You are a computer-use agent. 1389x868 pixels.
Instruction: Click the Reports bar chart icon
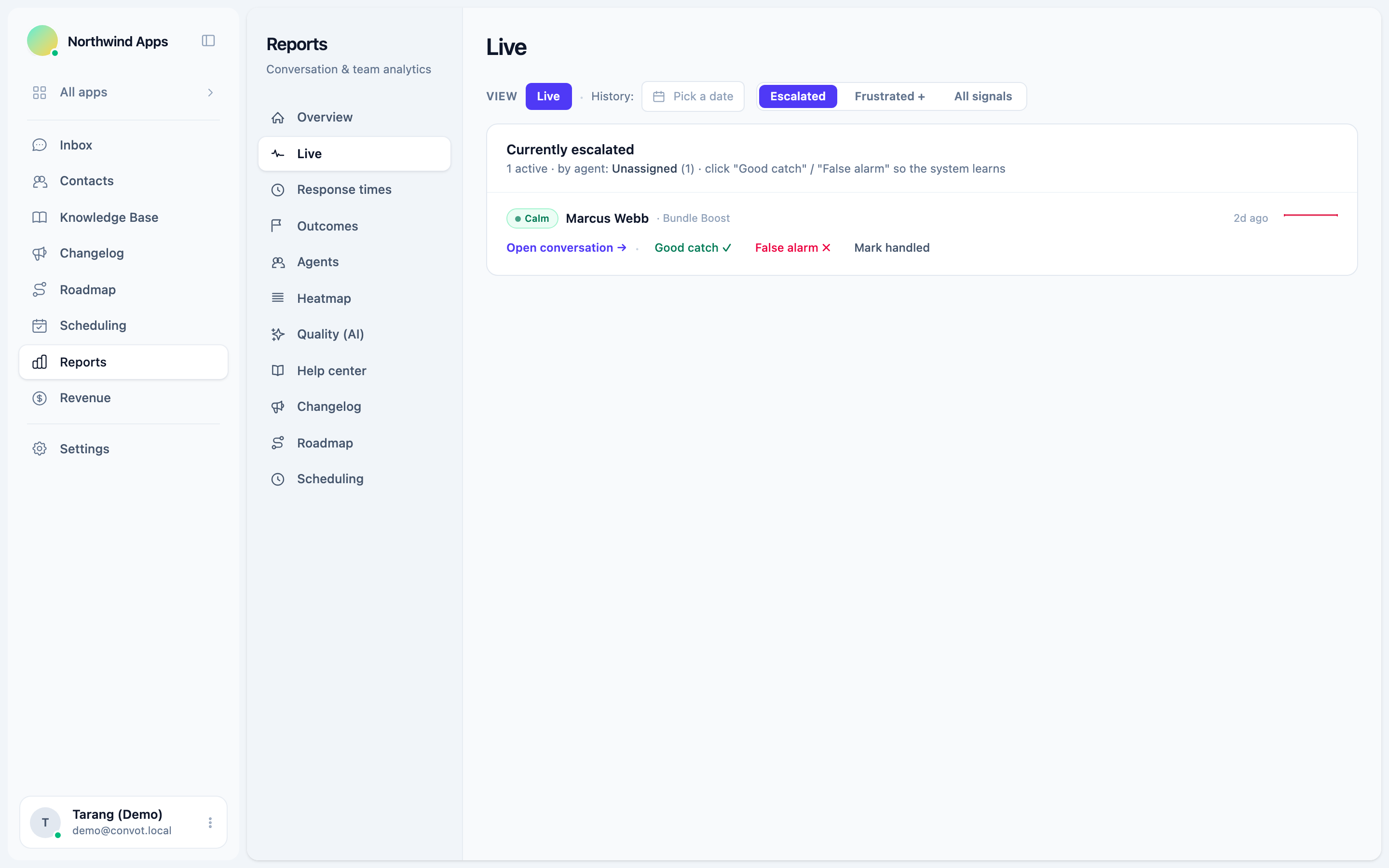(40, 362)
